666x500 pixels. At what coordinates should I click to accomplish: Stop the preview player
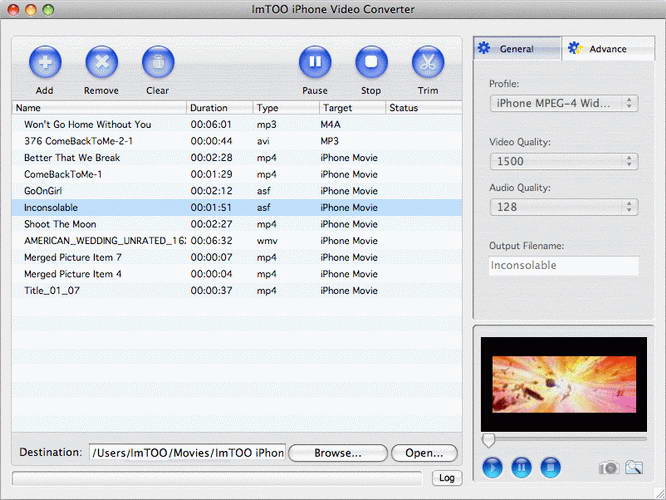pos(550,467)
